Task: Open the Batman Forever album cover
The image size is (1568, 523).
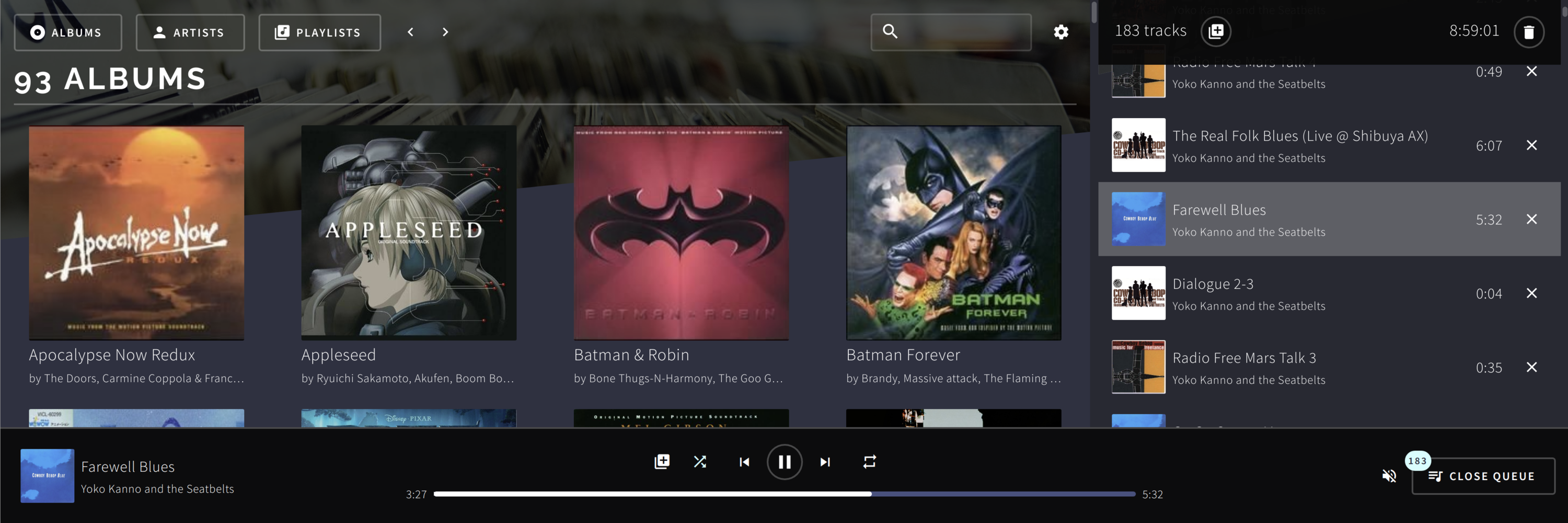Action: 954,233
